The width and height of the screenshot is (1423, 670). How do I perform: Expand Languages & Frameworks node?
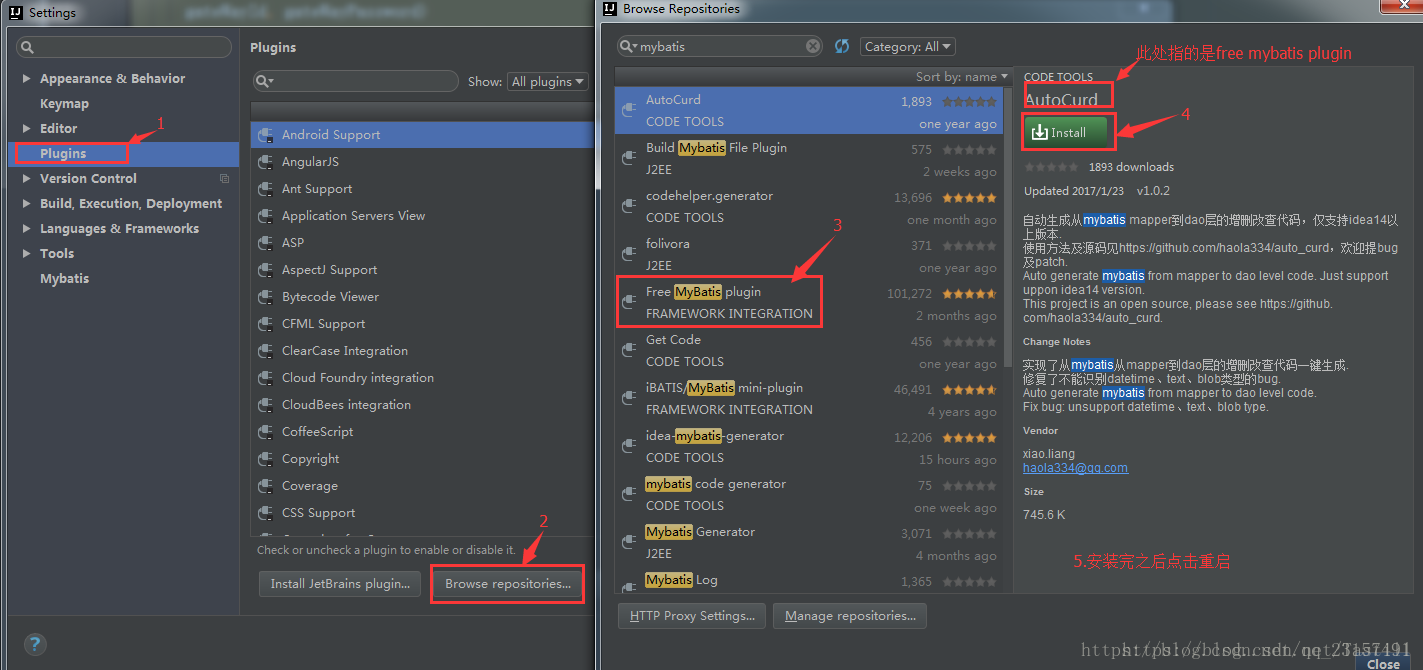(x=26, y=228)
